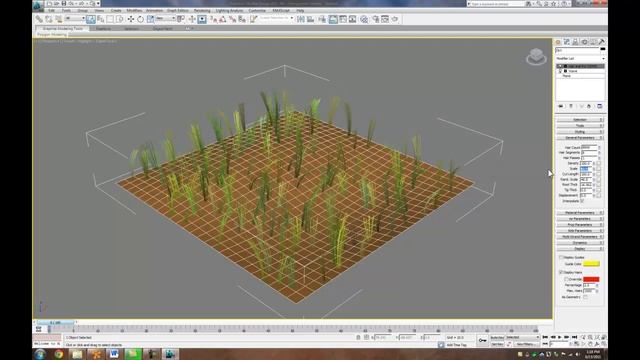The width and height of the screenshot is (640, 360).
Task: Open the reference coordinate system dropdown
Action: tap(165, 19)
